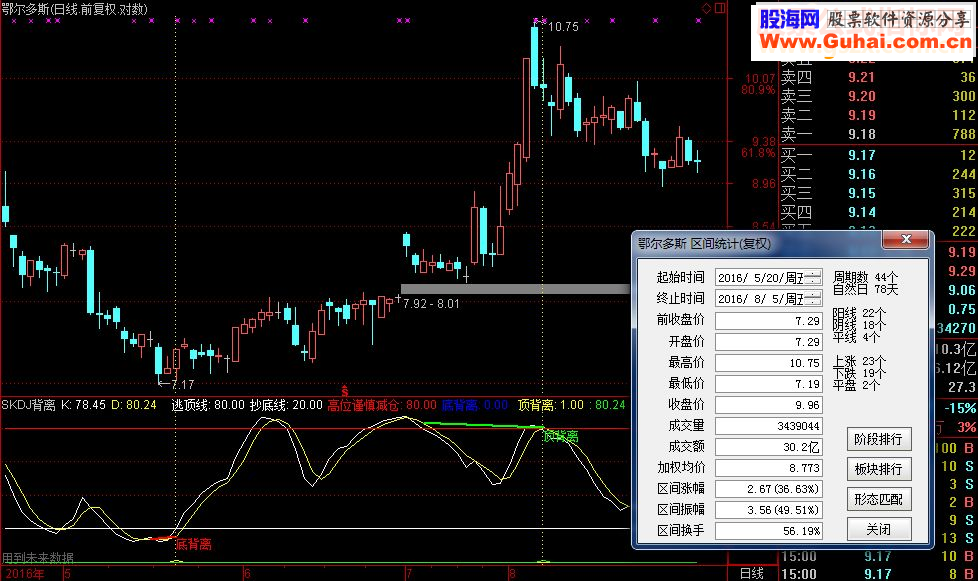
Task: Click the 抄底线: 20.00 label
Action: [286, 405]
